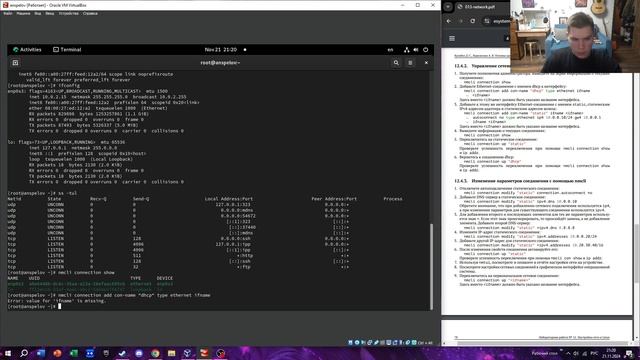The image size is (640, 360).
Task: Open the Справка menu in VirtualBox
Action: pos(90,13)
